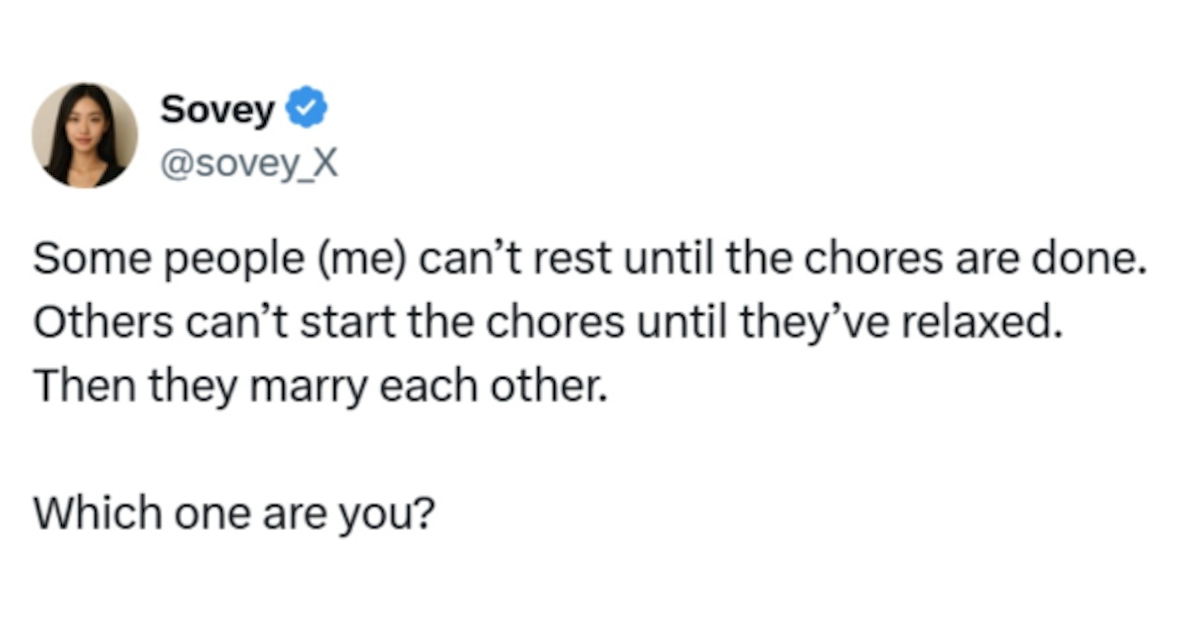Click the "Then they marry each other." line
1200x630 pixels.
point(320,386)
